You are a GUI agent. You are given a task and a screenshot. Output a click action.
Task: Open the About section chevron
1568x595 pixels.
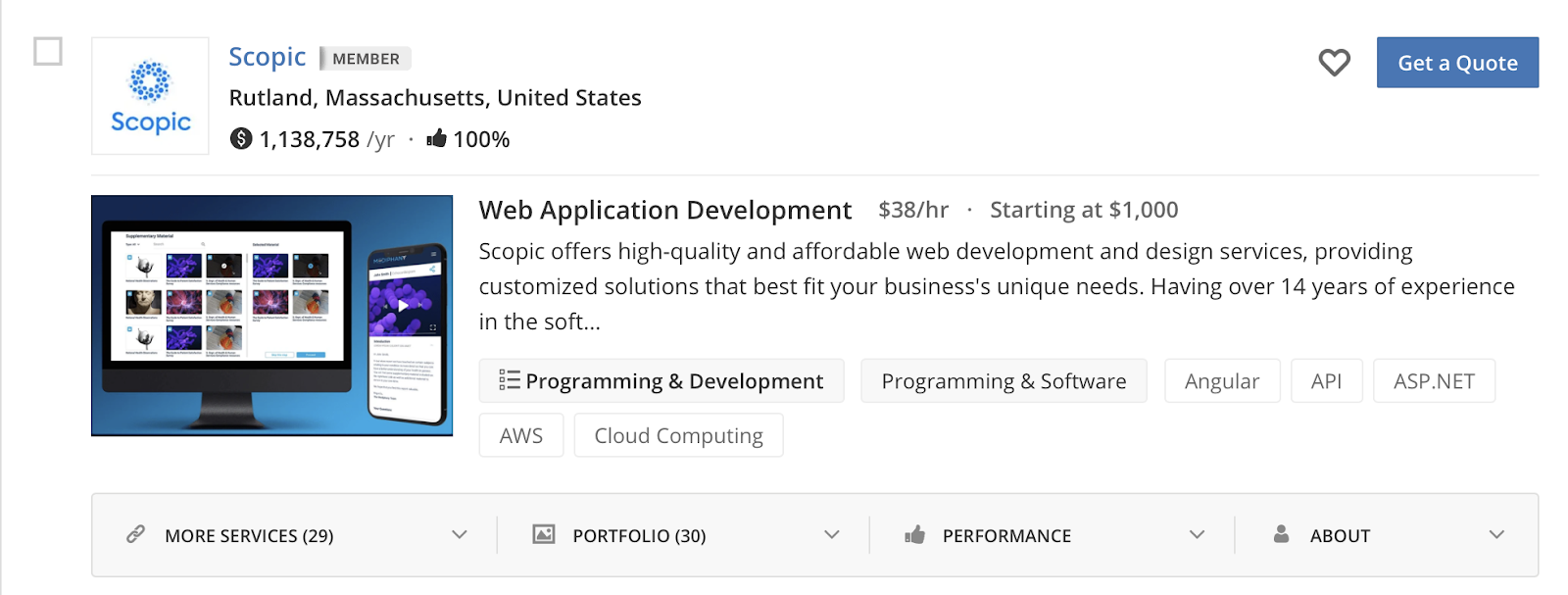[1496, 535]
